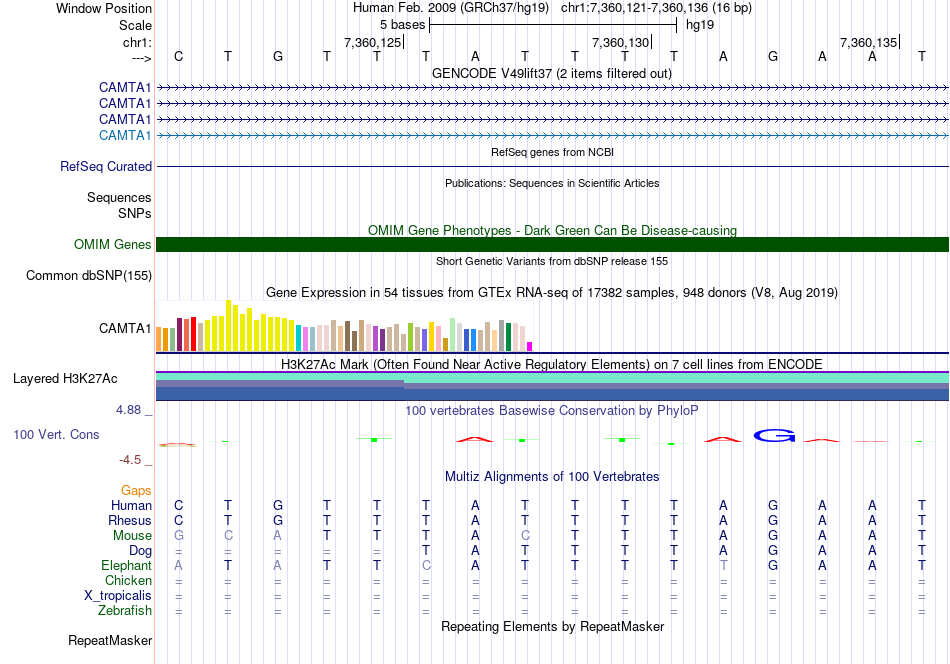This screenshot has width=950, height=664.
Task: Click RefSeq genes from NCBI title
Action: pyautogui.click(x=552, y=152)
